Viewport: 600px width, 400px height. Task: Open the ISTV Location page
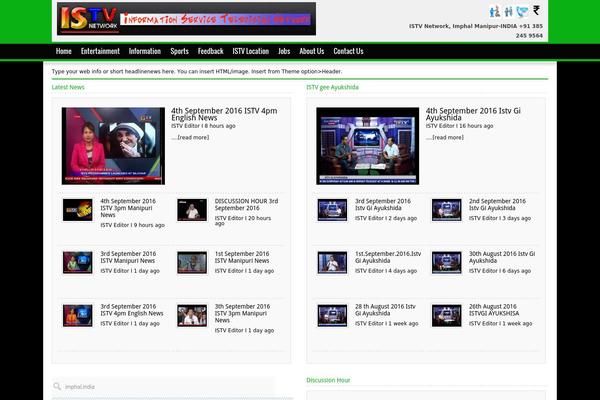(251, 51)
